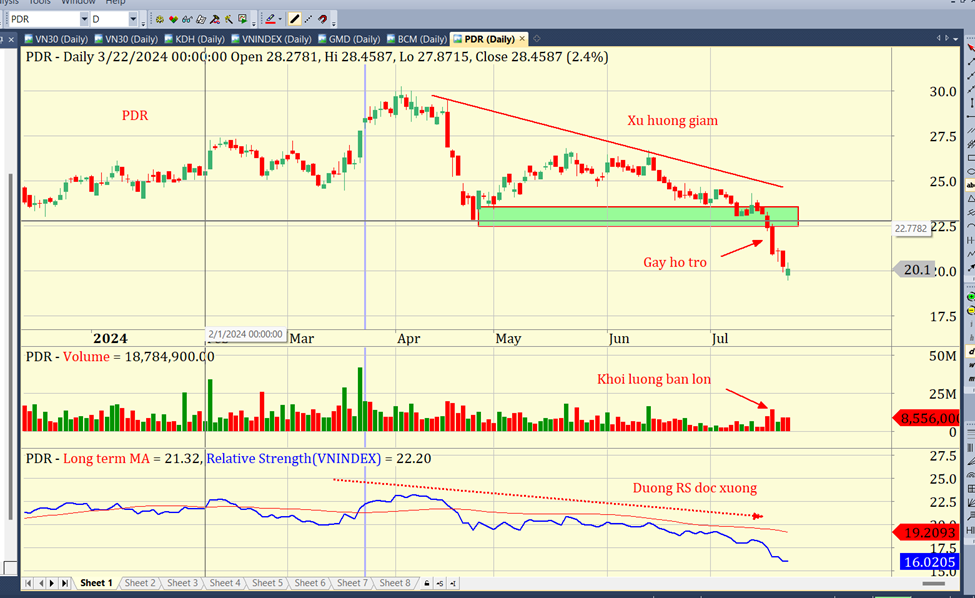
Task: Expand the line style toolbar overflow arrow
Action: point(333,24)
